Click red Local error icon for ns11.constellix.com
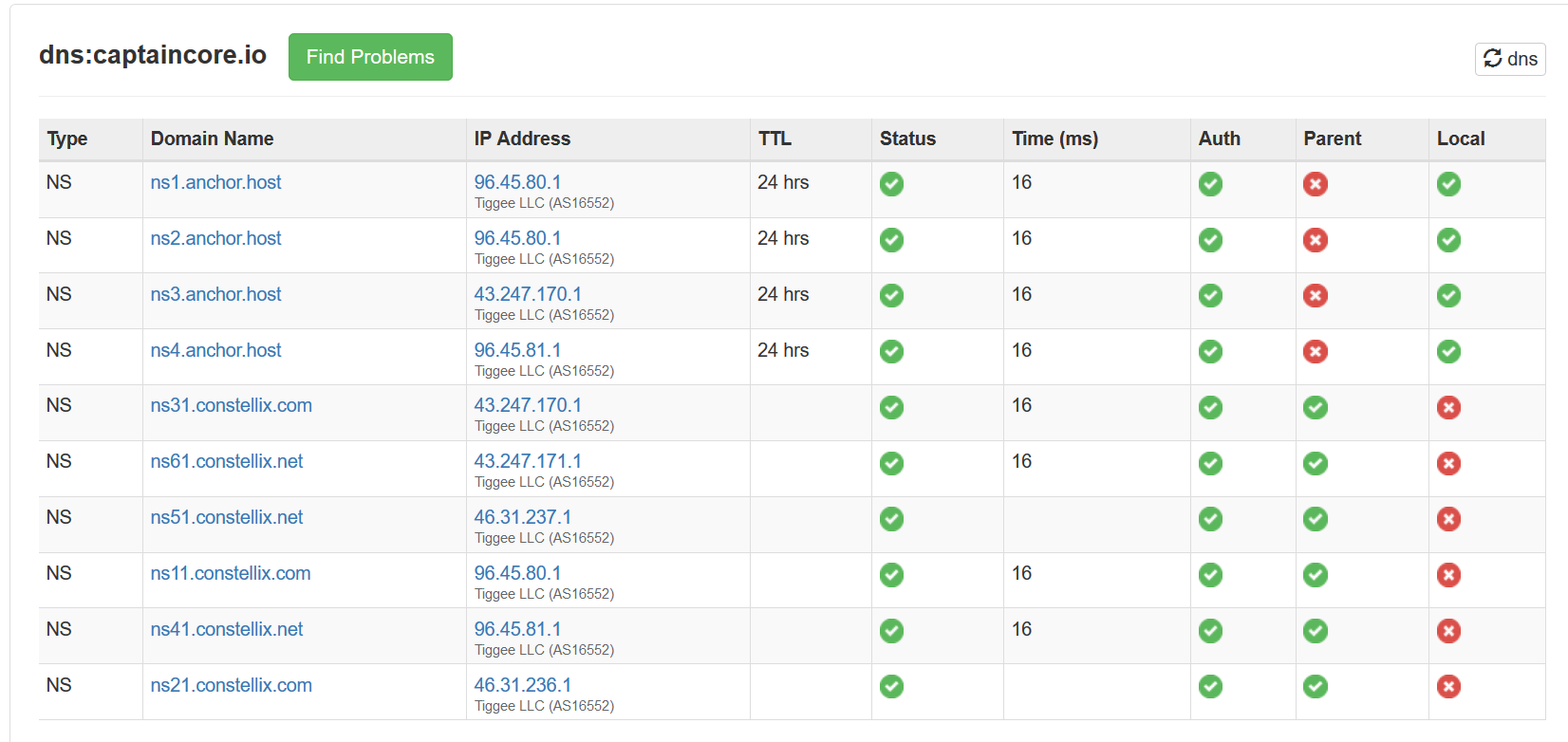1568x742 pixels. pos(1448,575)
